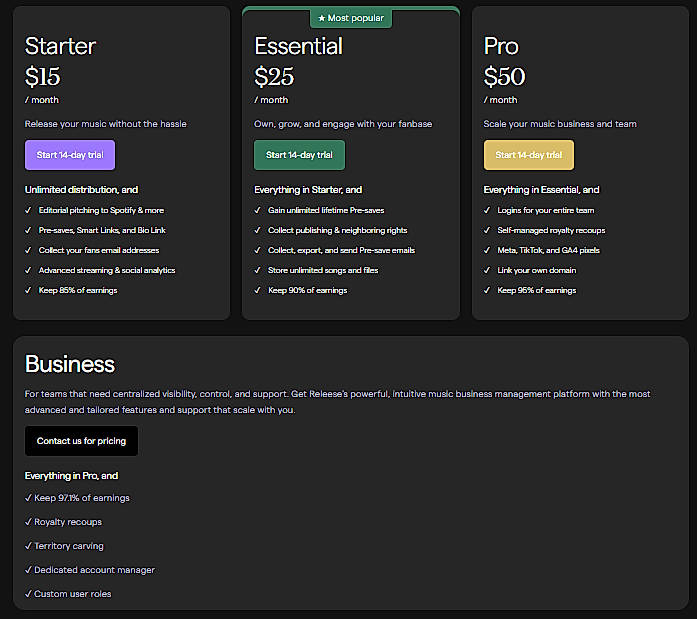This screenshot has height=619, width=697.
Task: Click 'Keep 97.1% of earnings'
Action: click(82, 498)
